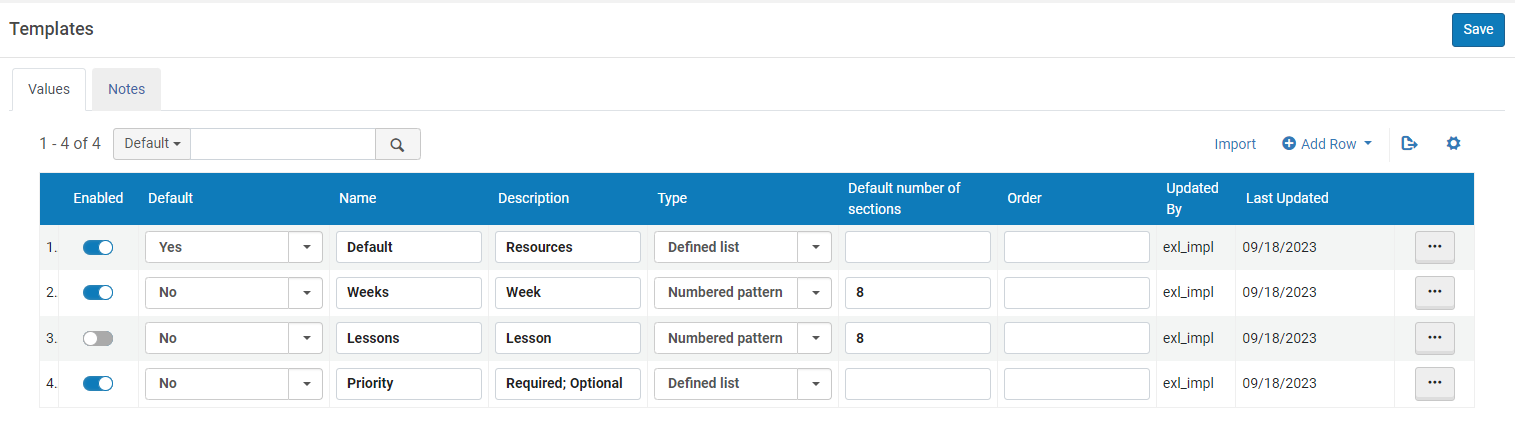Click the 1 - 4 of 4 record count
Screen dimensions: 1515x423
pos(70,144)
